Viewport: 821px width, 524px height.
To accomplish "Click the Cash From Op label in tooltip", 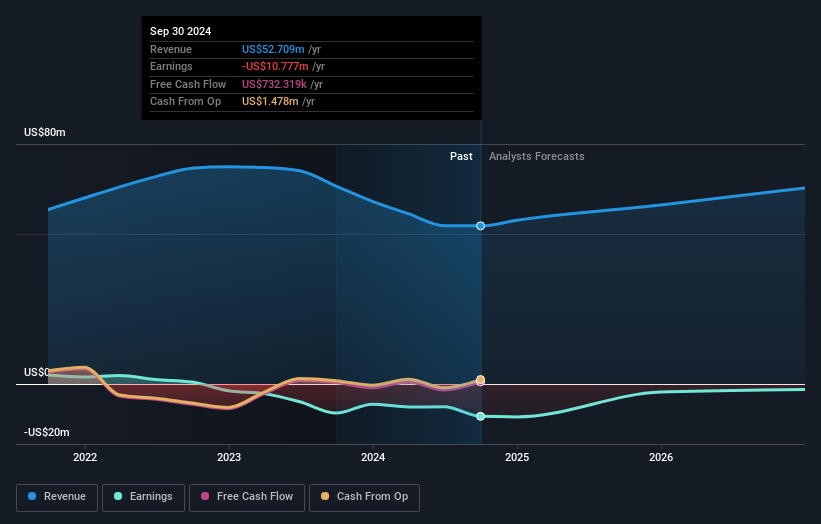I will tap(185, 102).
